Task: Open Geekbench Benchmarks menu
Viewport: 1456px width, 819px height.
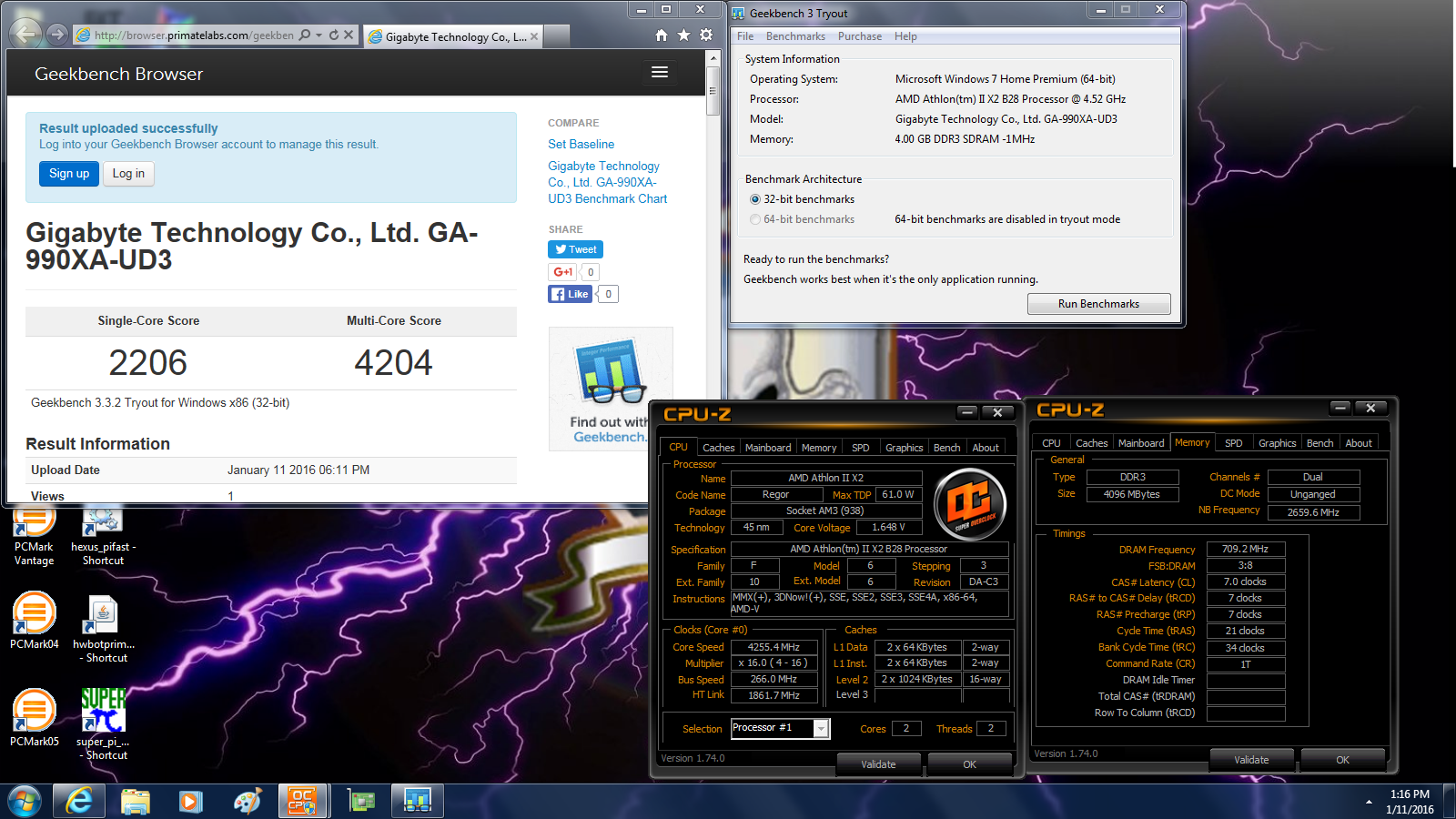Action: click(x=795, y=36)
